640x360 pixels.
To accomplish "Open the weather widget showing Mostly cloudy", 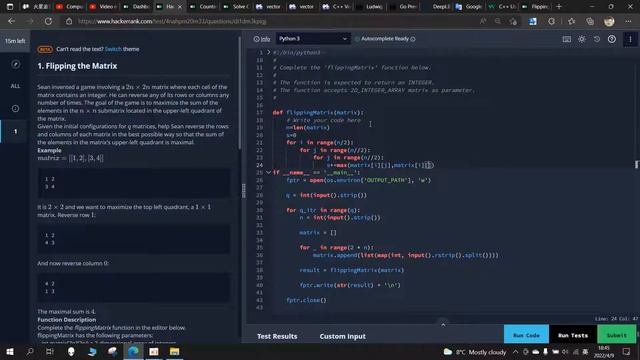I will (x=475, y=352).
